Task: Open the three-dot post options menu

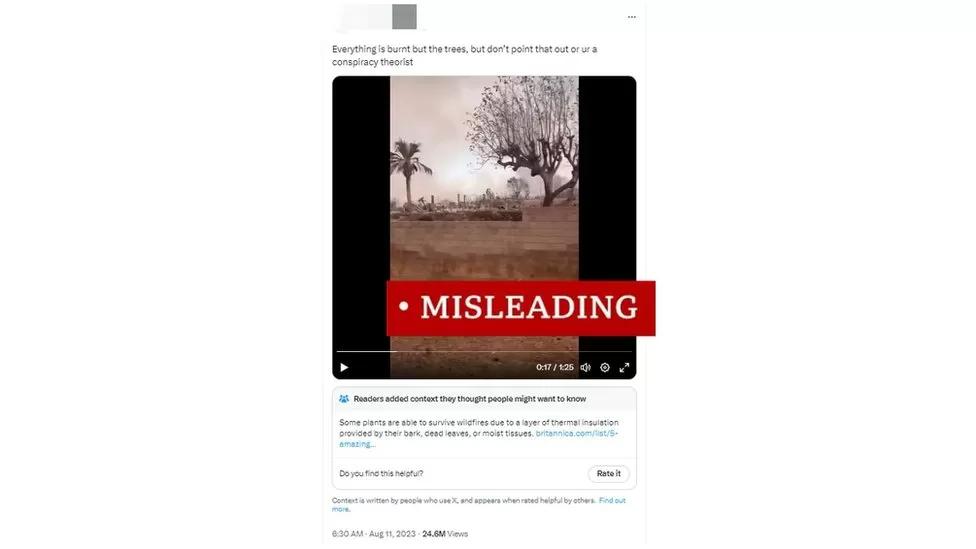Action: coord(632,17)
